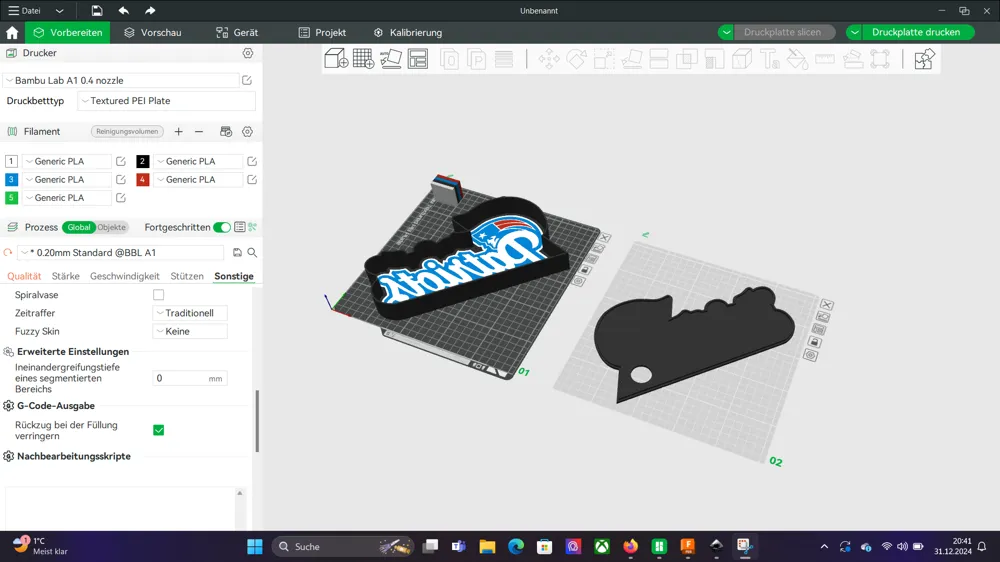Click the Reinigungsvolumen button

127,131
